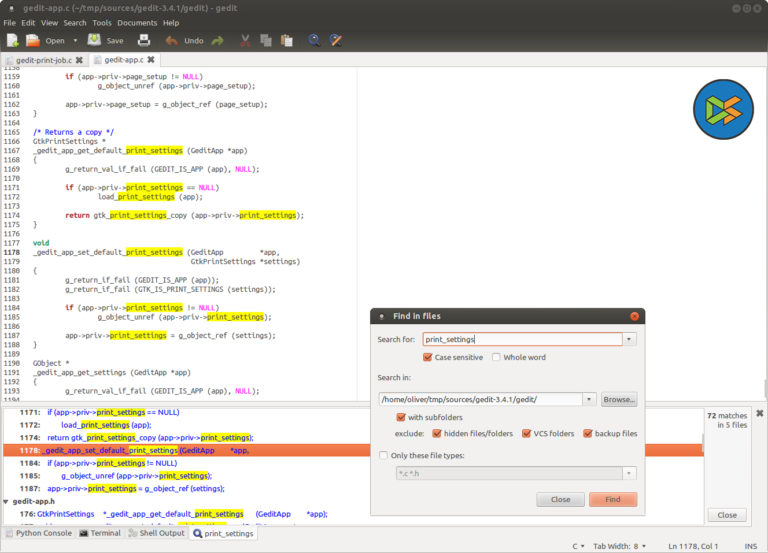Screen dimensions: 768x553
Task: Click the Find and Replace icon
Action: pyautogui.click(x=336, y=41)
